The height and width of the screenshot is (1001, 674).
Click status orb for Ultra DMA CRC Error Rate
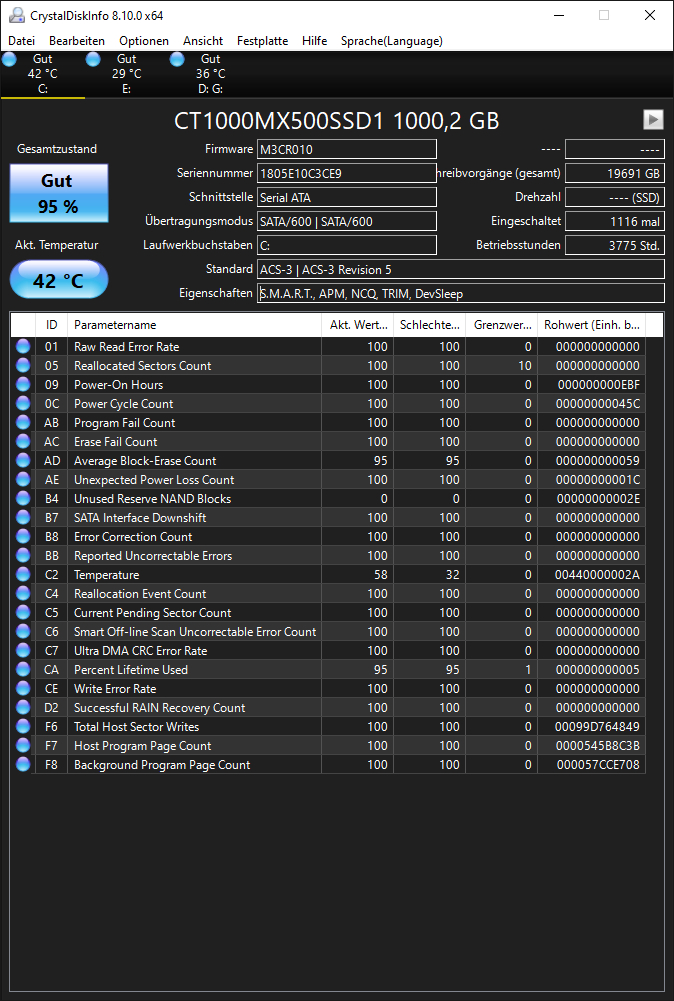click(23, 651)
